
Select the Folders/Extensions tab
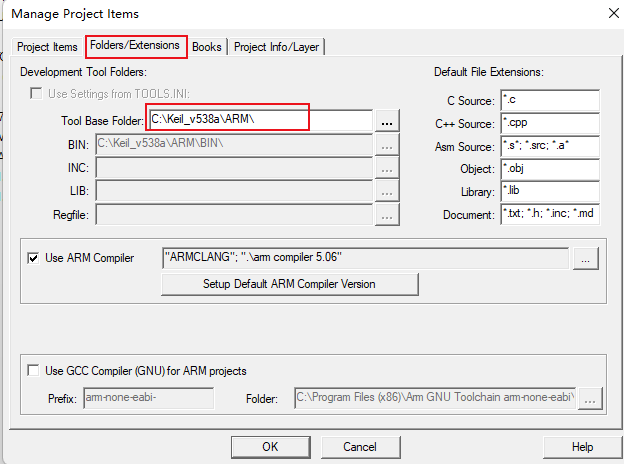(136, 46)
